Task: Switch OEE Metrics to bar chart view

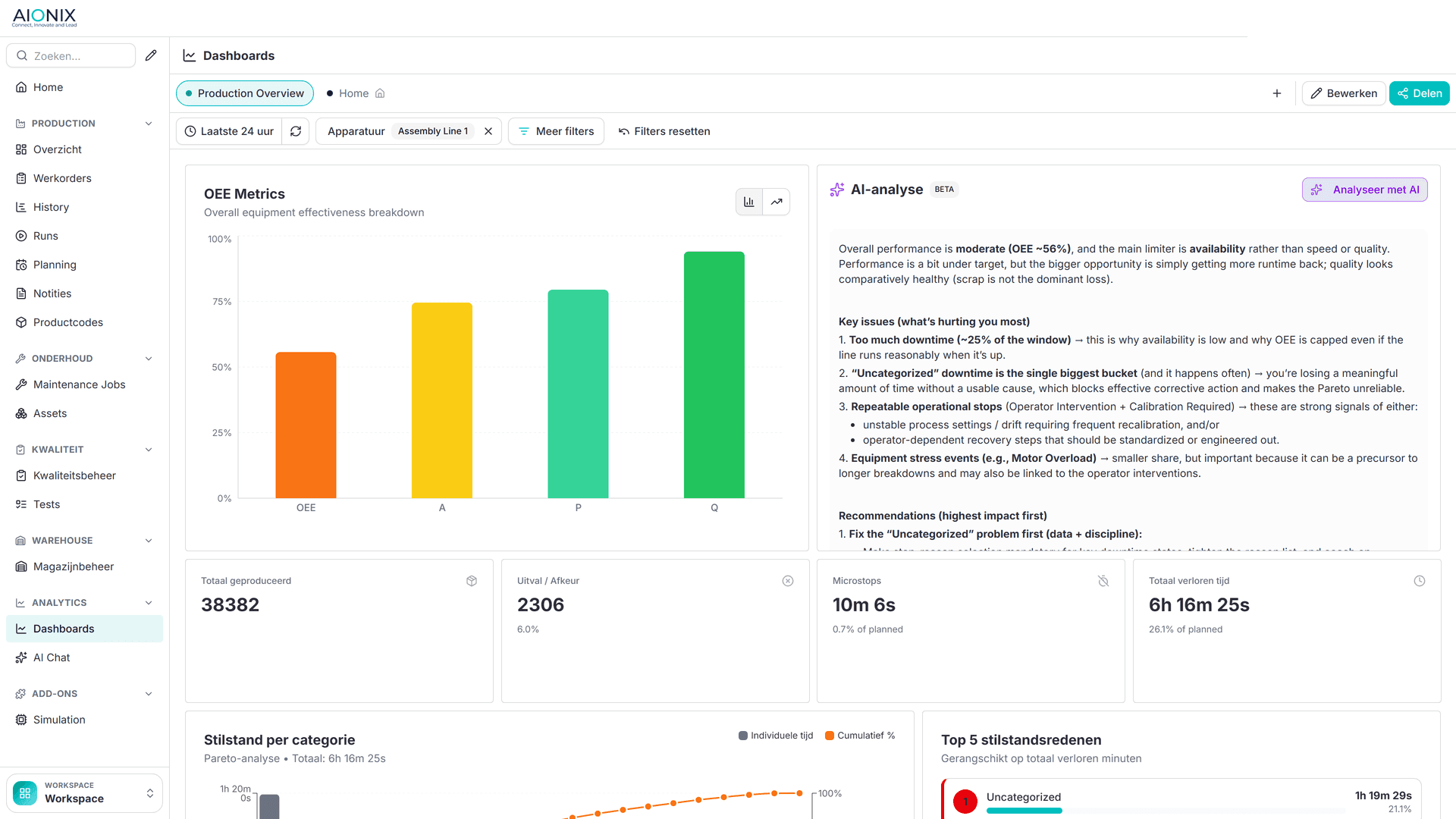Action: (x=749, y=202)
